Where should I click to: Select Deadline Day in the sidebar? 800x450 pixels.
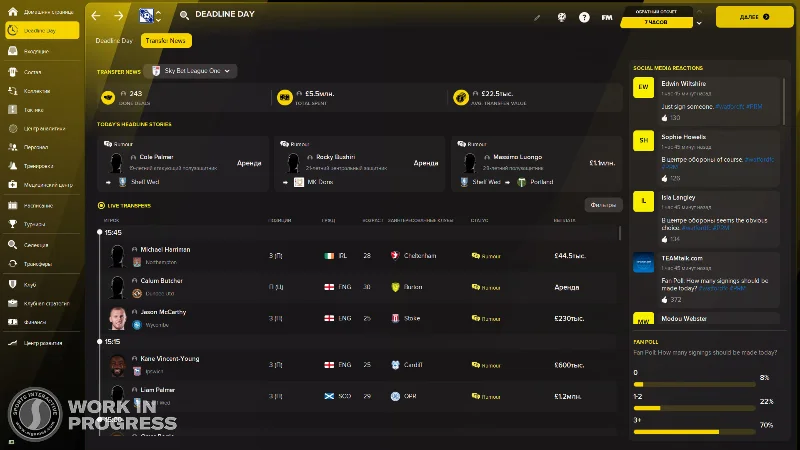pos(42,31)
